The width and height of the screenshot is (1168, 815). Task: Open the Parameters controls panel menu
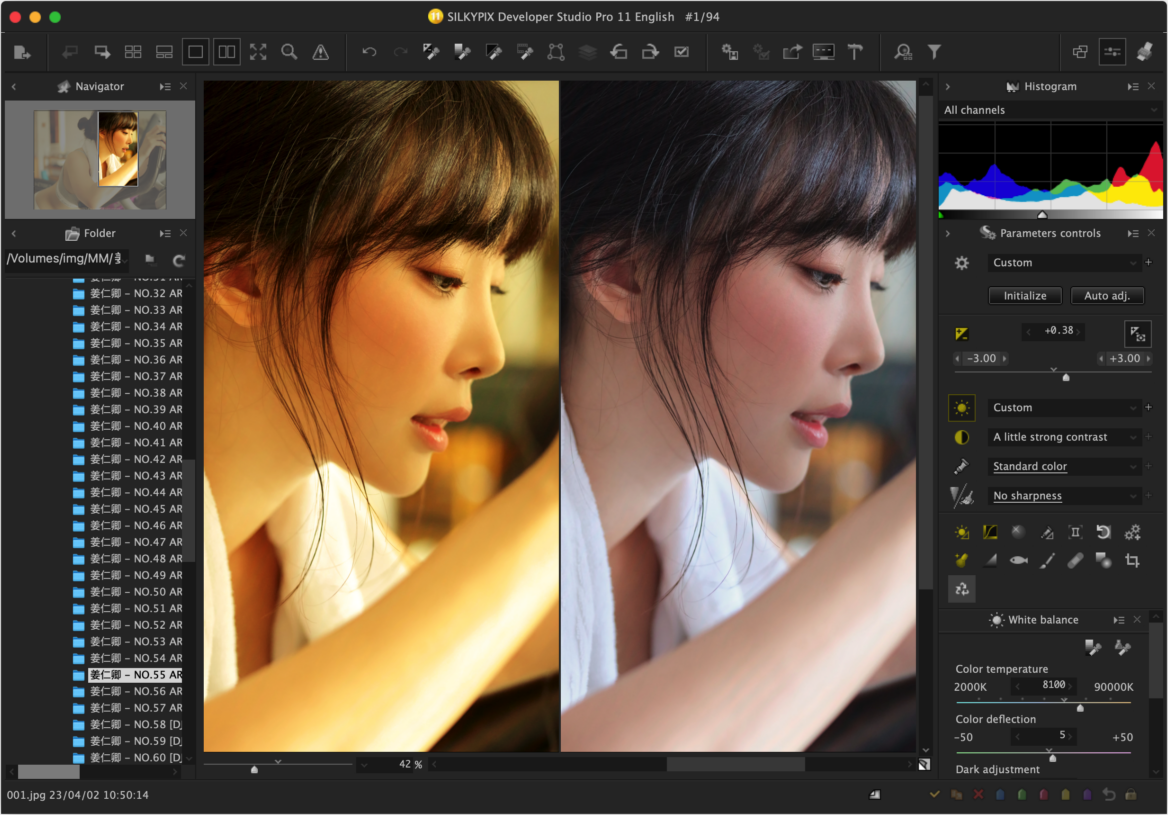(1133, 234)
